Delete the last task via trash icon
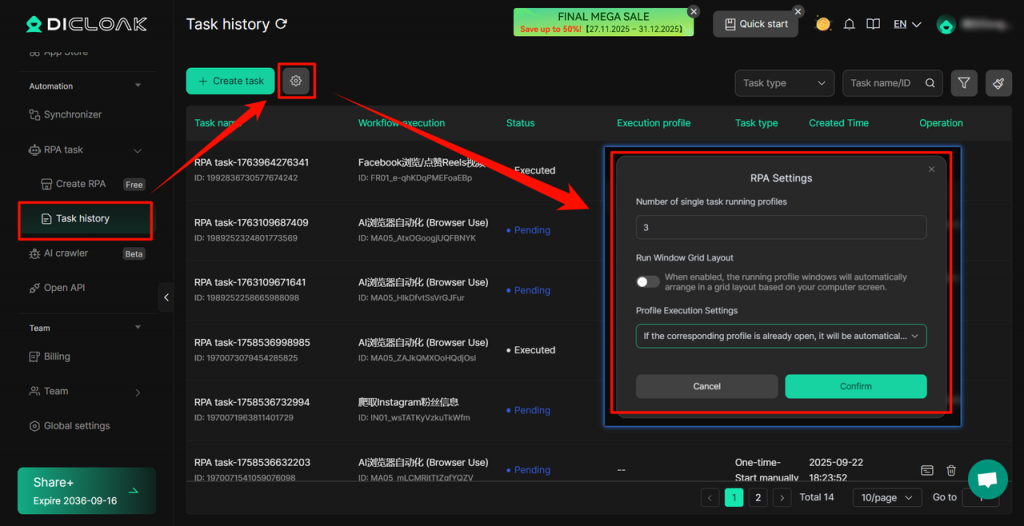 coord(951,470)
